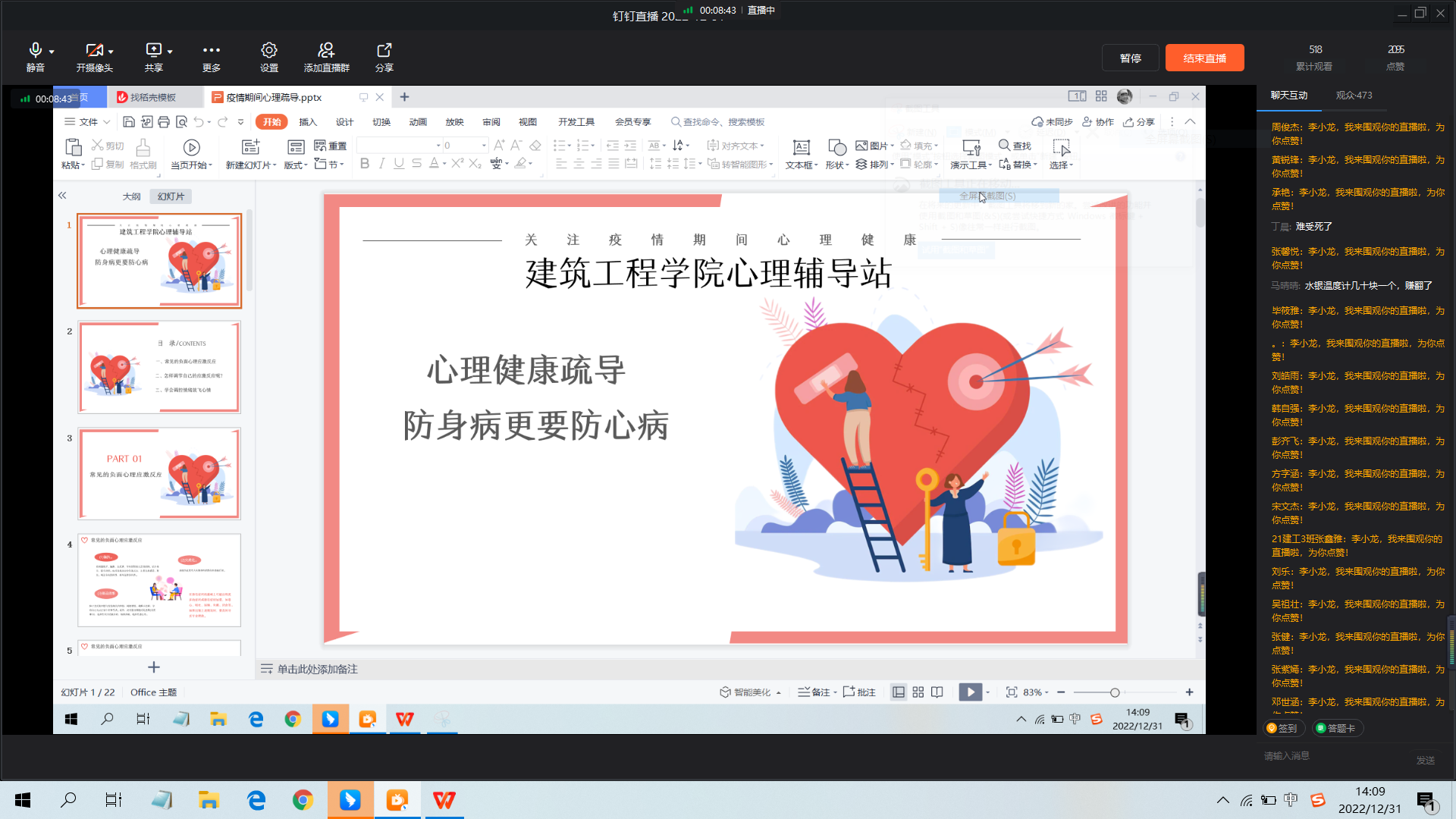Open the more options ellipsis icon
The image size is (1456, 819).
coord(211,51)
